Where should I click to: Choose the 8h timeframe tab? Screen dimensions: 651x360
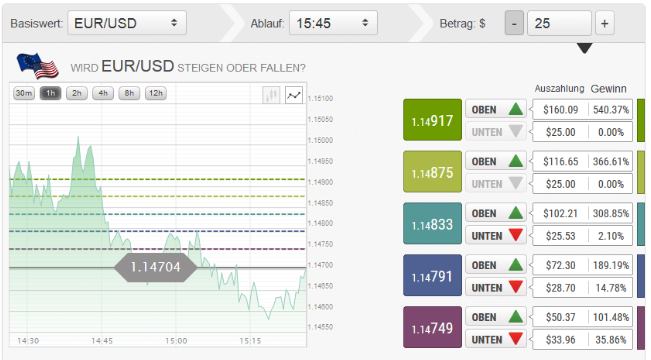pyautogui.click(x=129, y=93)
